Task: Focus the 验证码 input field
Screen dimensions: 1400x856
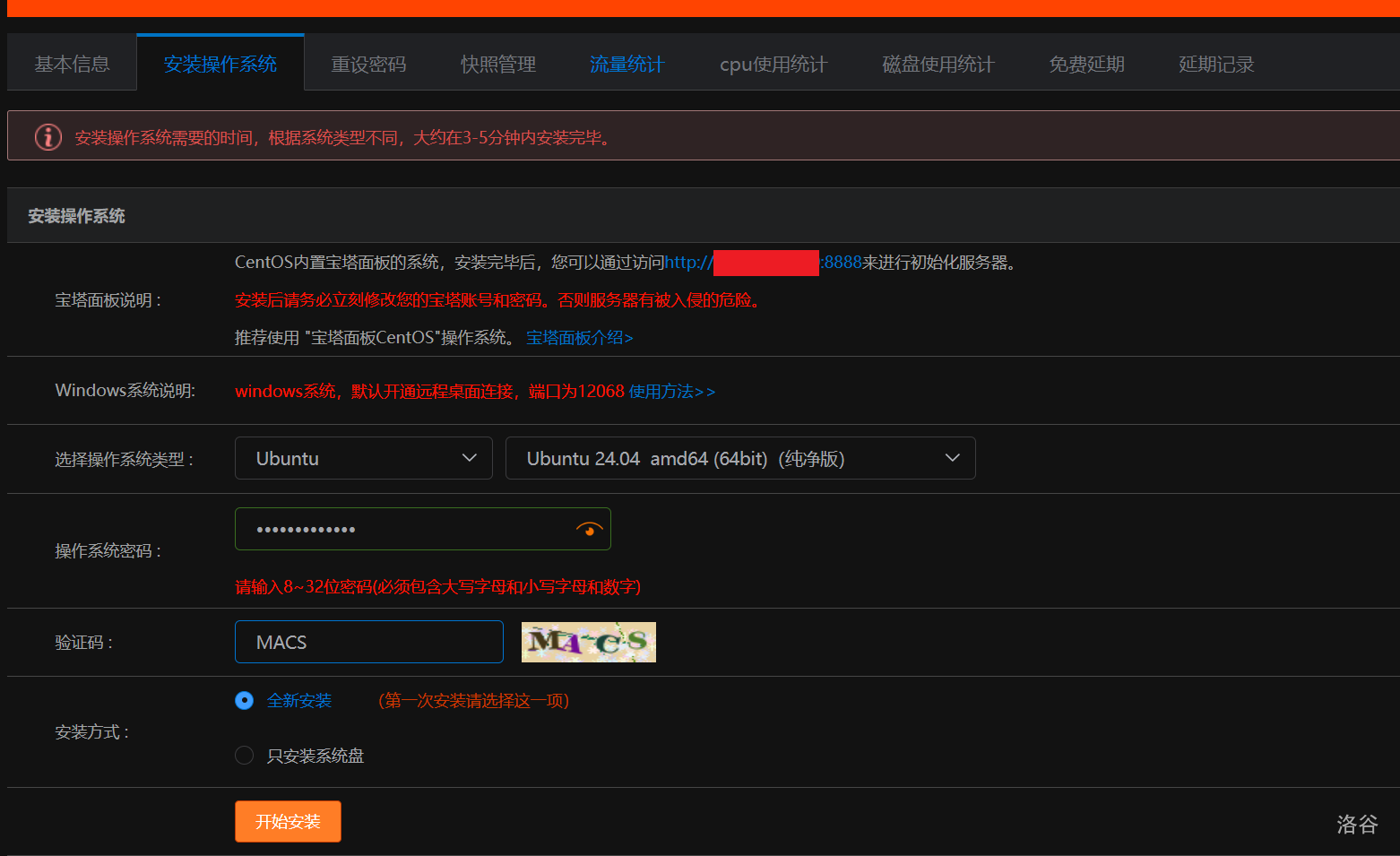Action: pyautogui.click(x=368, y=642)
